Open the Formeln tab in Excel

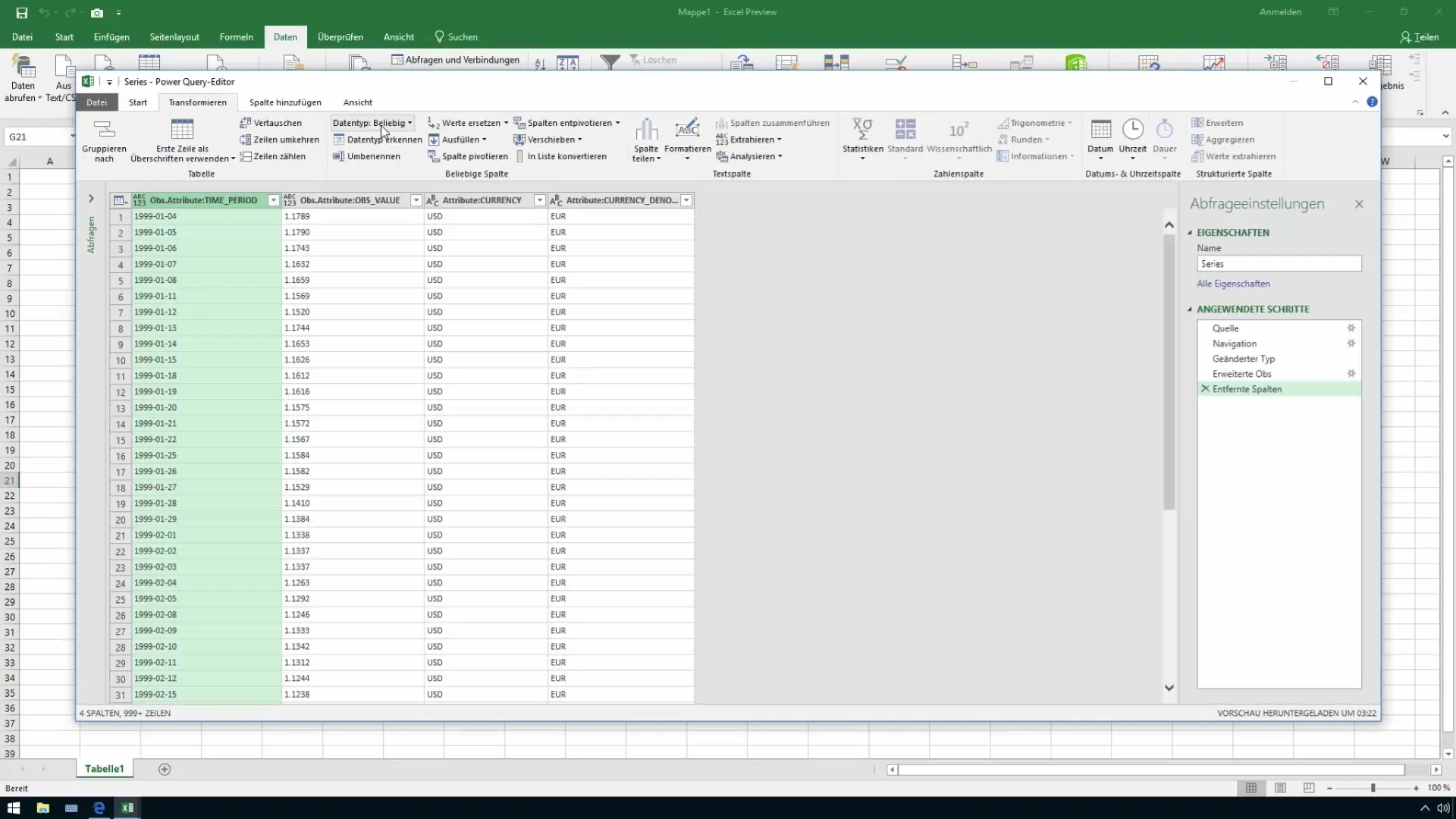(x=237, y=37)
